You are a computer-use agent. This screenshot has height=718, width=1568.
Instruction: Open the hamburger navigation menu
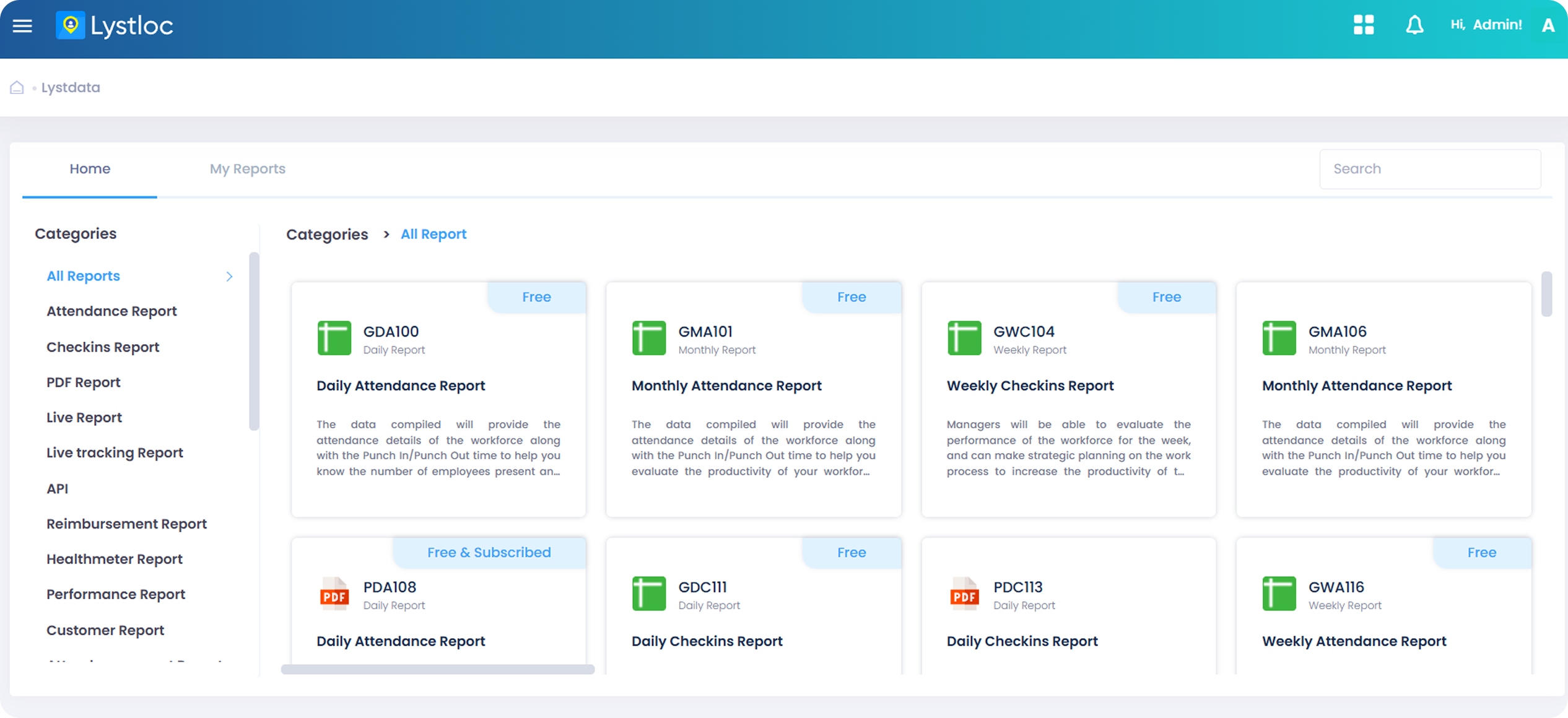pyautogui.click(x=22, y=26)
